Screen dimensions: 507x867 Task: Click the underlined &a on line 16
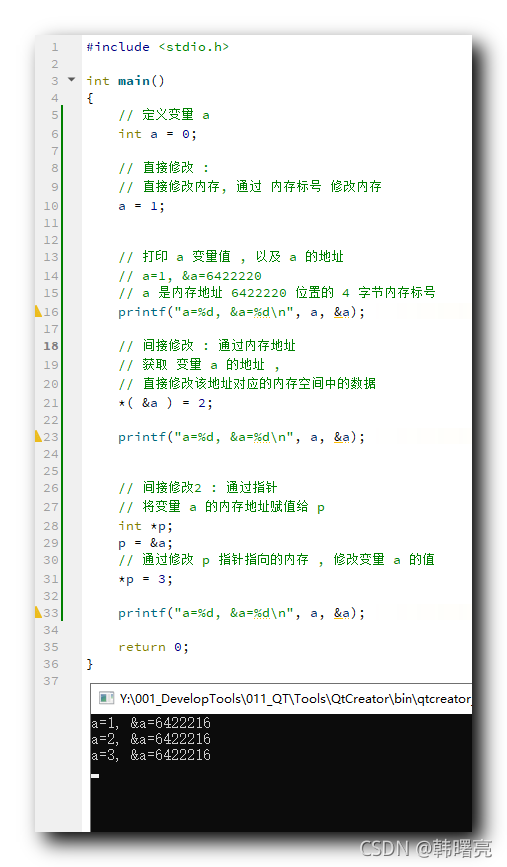pyautogui.click(x=342, y=312)
